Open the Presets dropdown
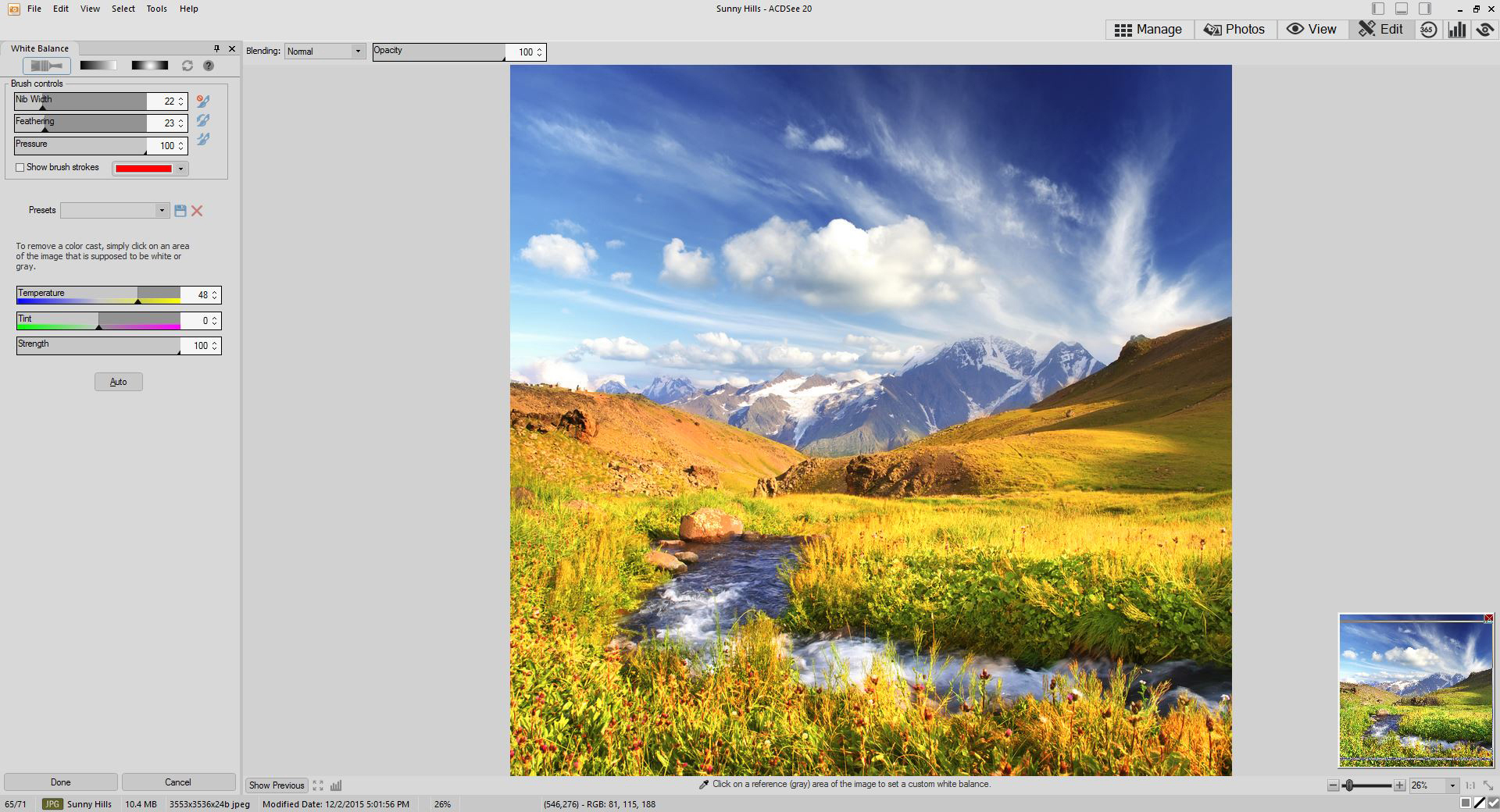Screen dimensions: 1500x812 click(115, 211)
